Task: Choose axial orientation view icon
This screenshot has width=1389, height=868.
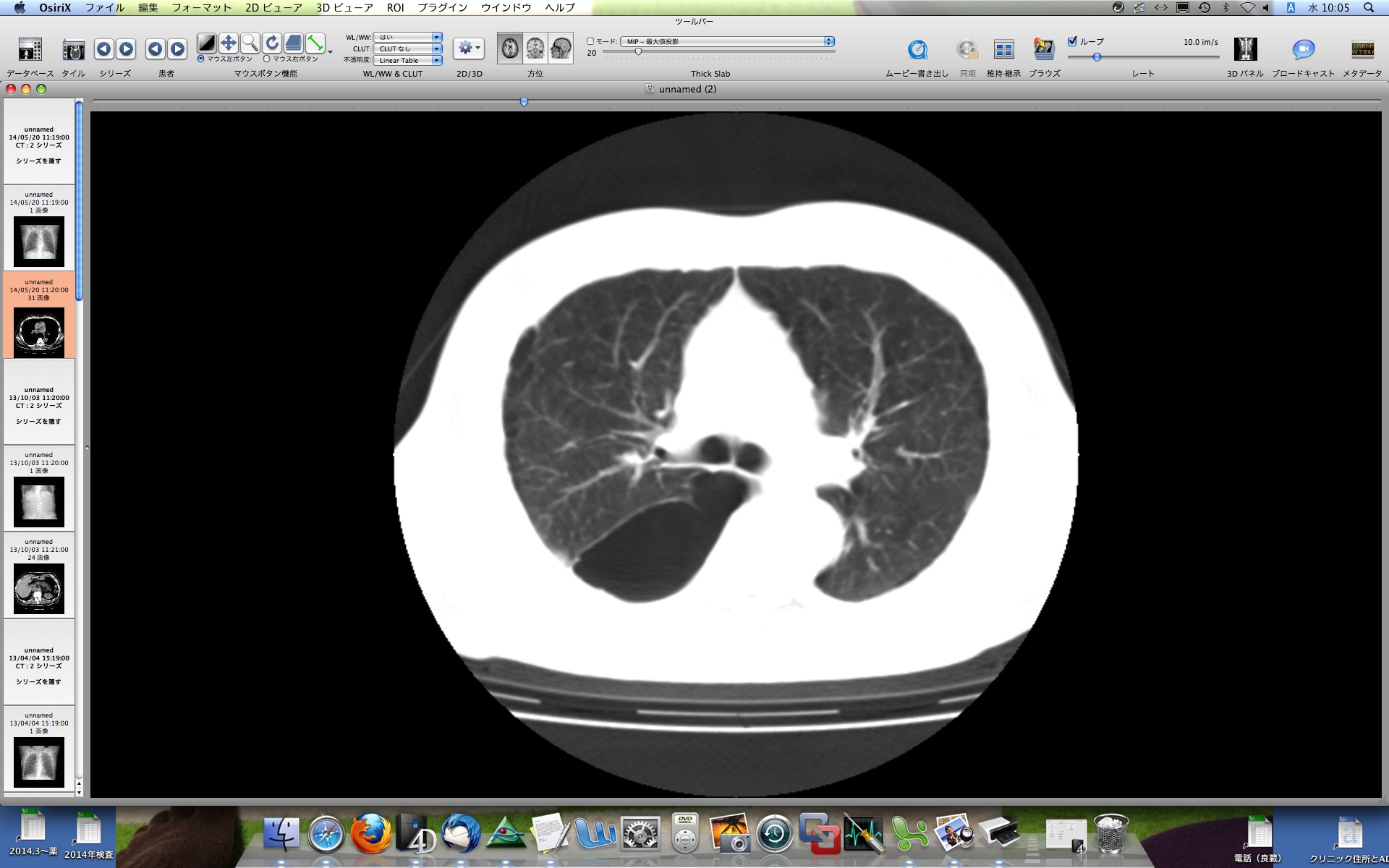Action: 510,48
